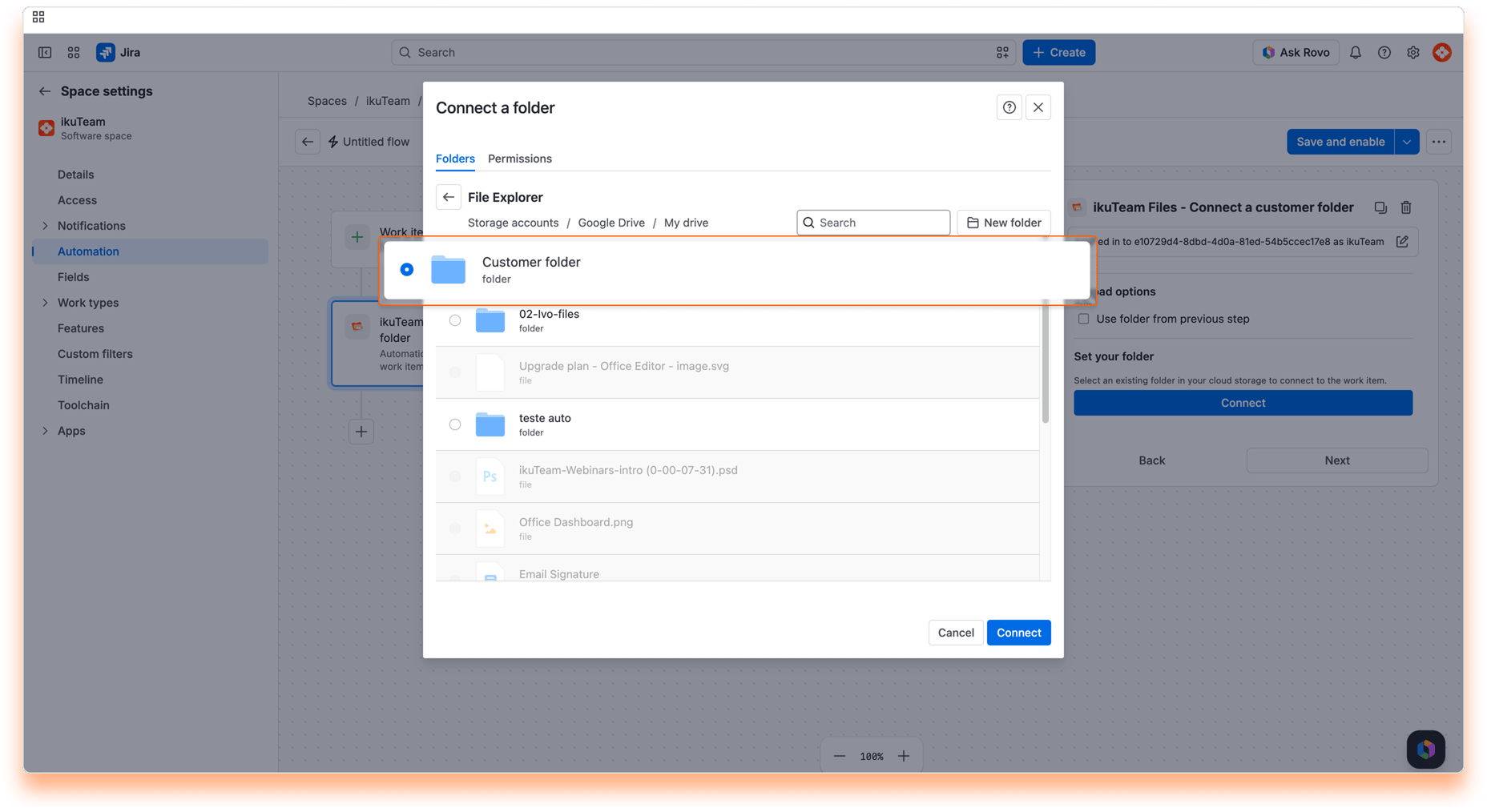Open the notifications bell

coord(1356,52)
